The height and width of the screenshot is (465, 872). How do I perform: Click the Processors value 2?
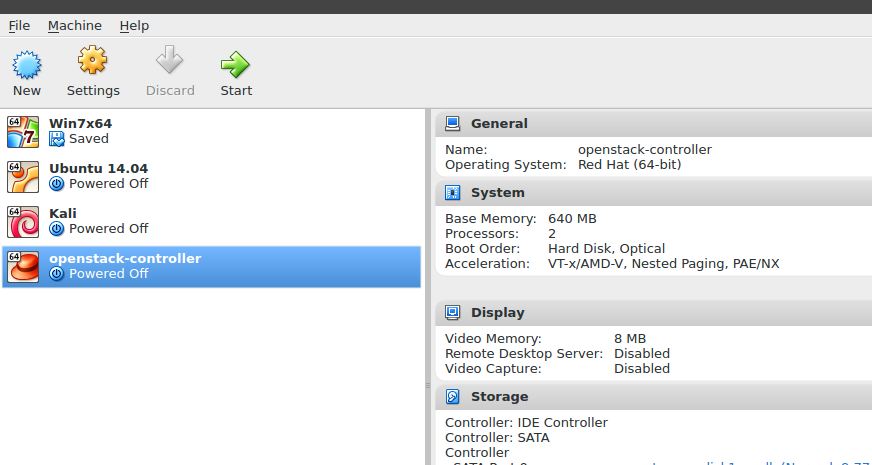point(552,234)
